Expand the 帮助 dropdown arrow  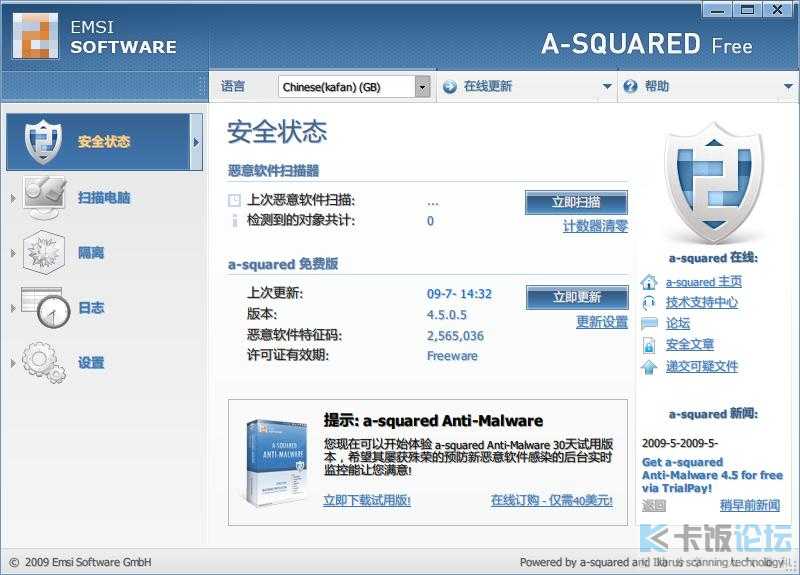pos(788,87)
